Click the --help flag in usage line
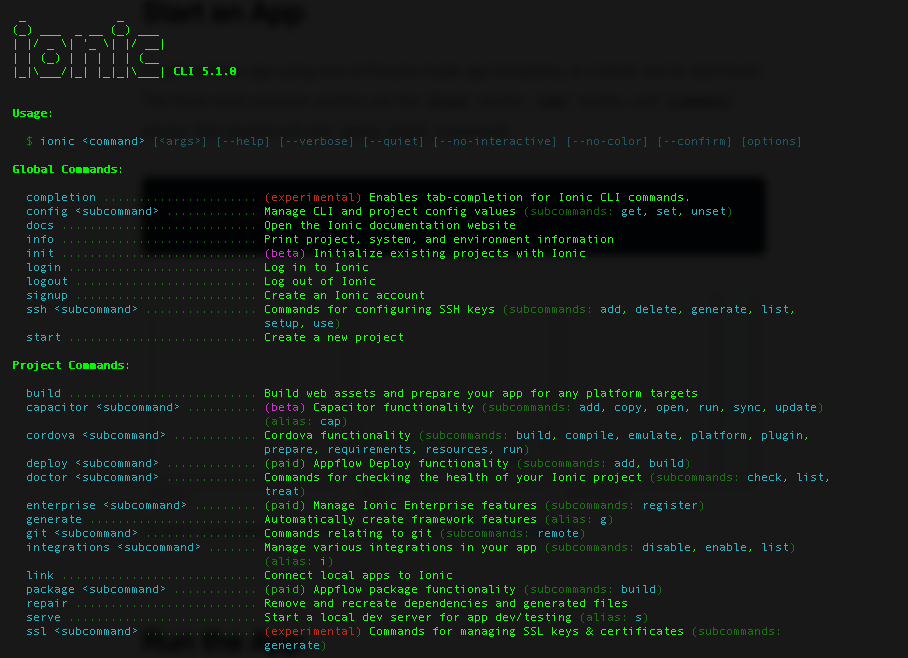 [x=243, y=141]
